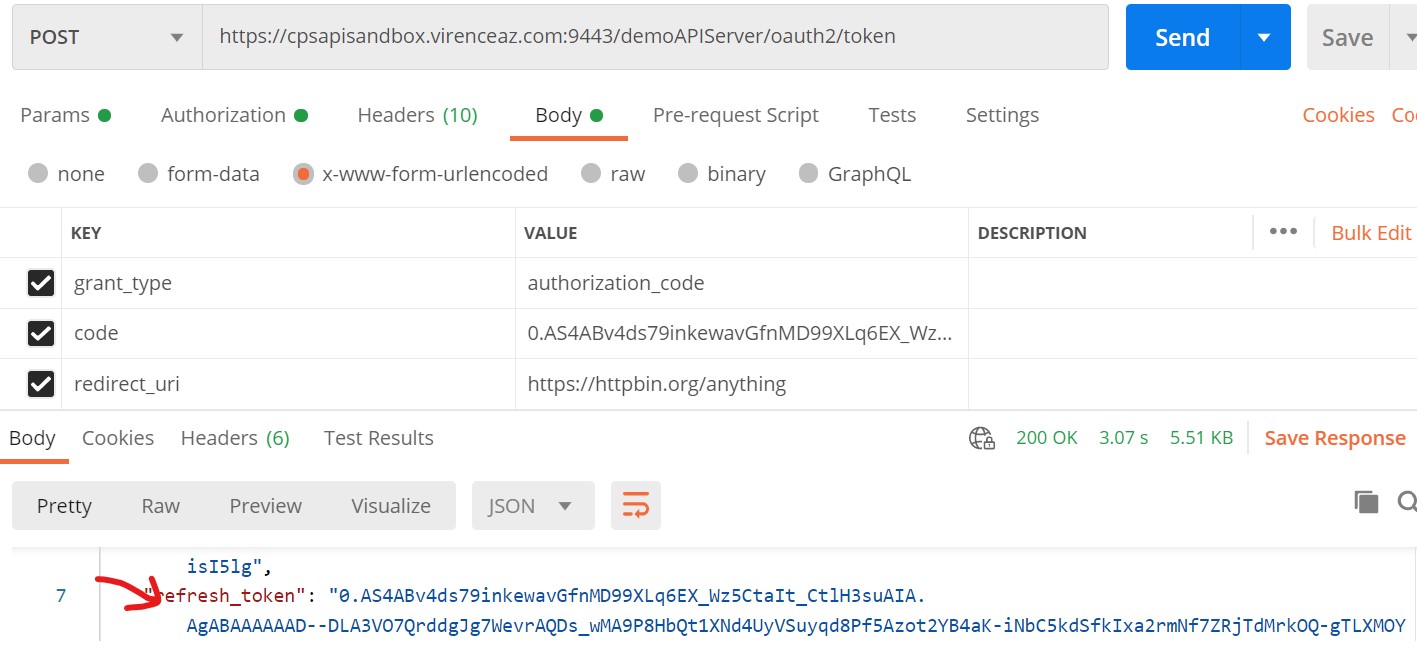Select the GraphQL body type option
Screen dimensions: 1417x649
(808, 173)
